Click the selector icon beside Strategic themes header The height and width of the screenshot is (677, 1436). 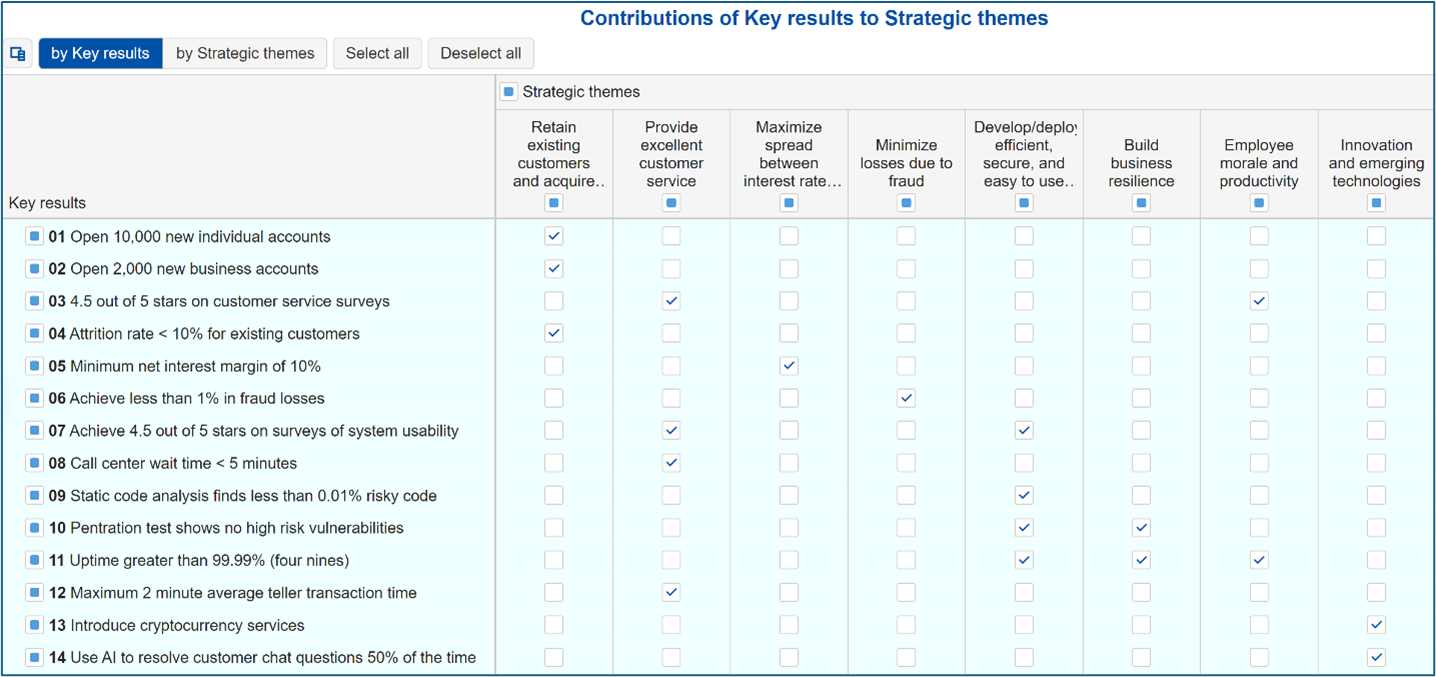coord(509,91)
